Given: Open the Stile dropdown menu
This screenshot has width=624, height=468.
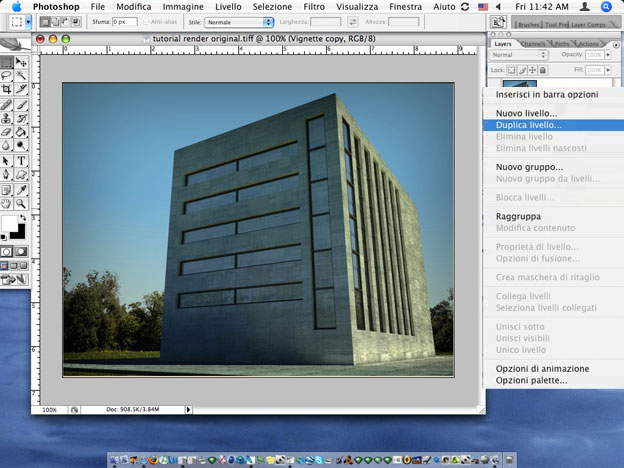Looking at the screenshot, I should pyautogui.click(x=238, y=21).
